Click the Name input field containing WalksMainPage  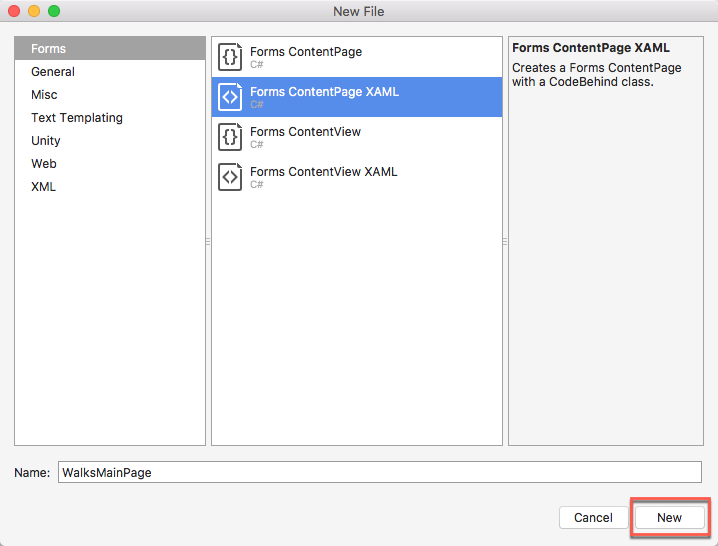tap(380, 472)
